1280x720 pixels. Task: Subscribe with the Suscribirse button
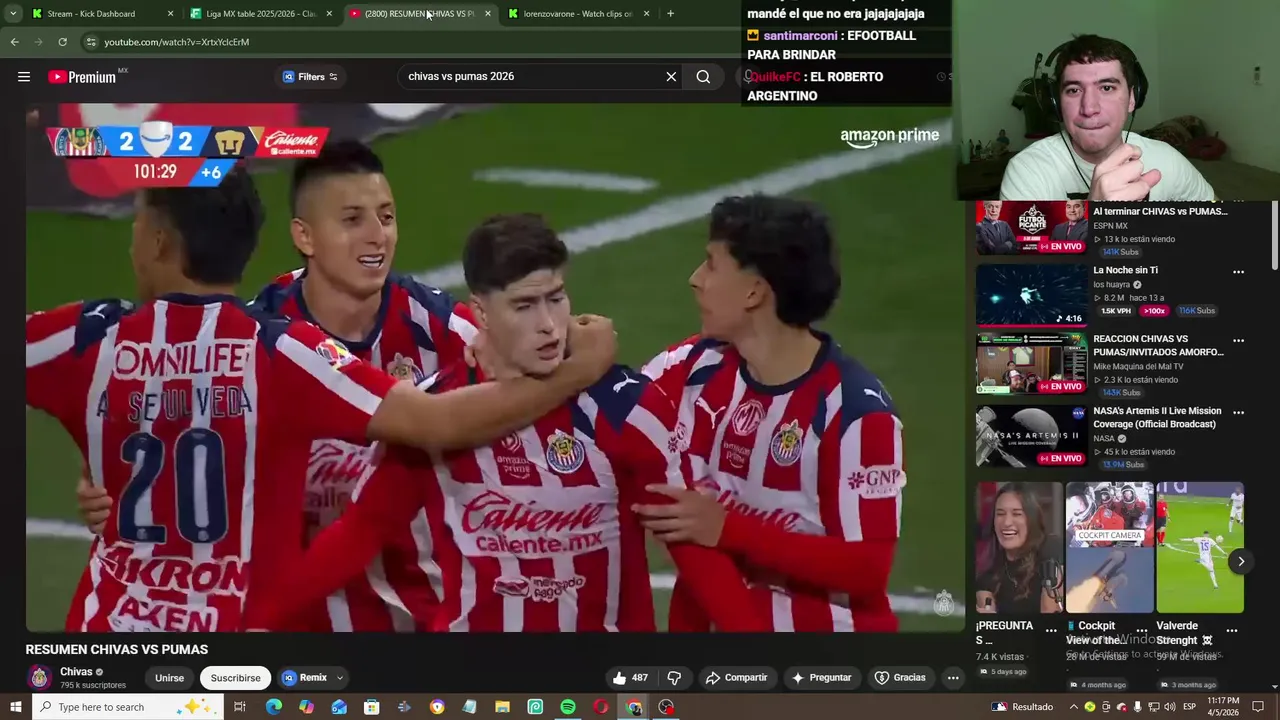coord(235,678)
